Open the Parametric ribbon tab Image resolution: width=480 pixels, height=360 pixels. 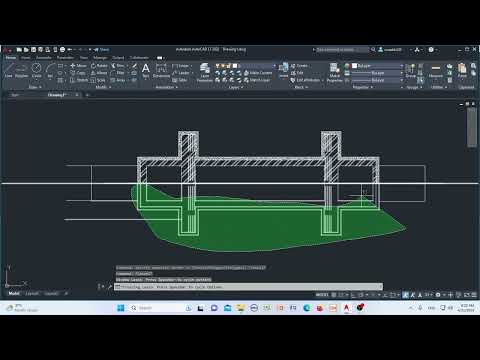click(x=65, y=58)
